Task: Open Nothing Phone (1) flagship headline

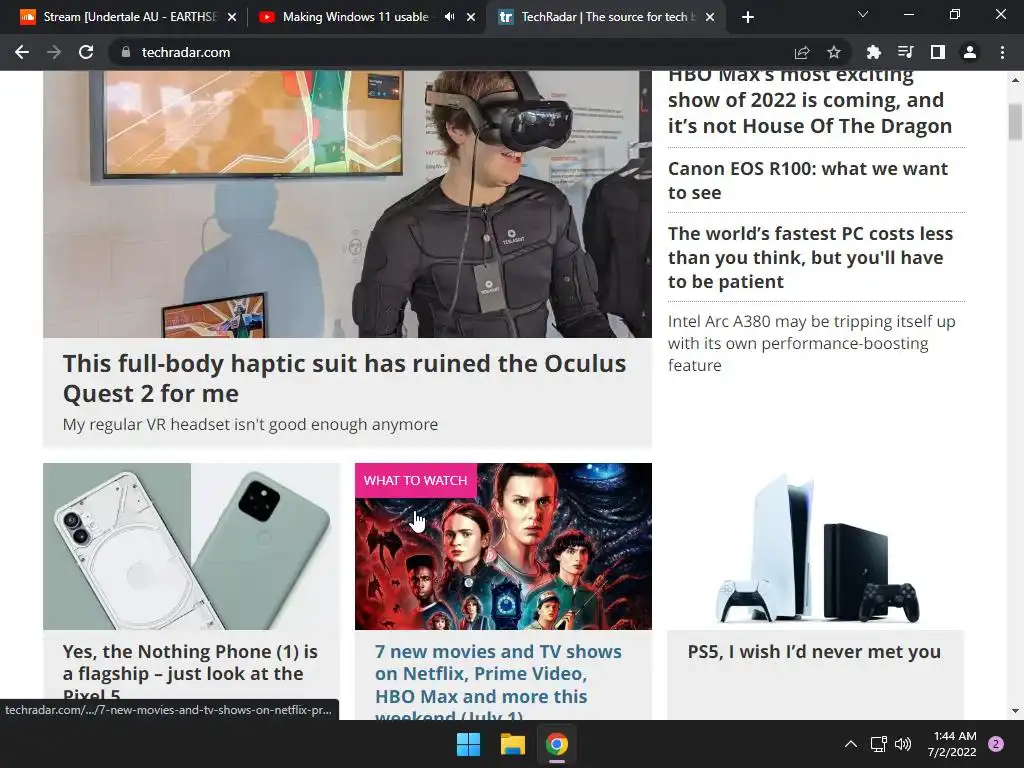Action: tap(190, 673)
